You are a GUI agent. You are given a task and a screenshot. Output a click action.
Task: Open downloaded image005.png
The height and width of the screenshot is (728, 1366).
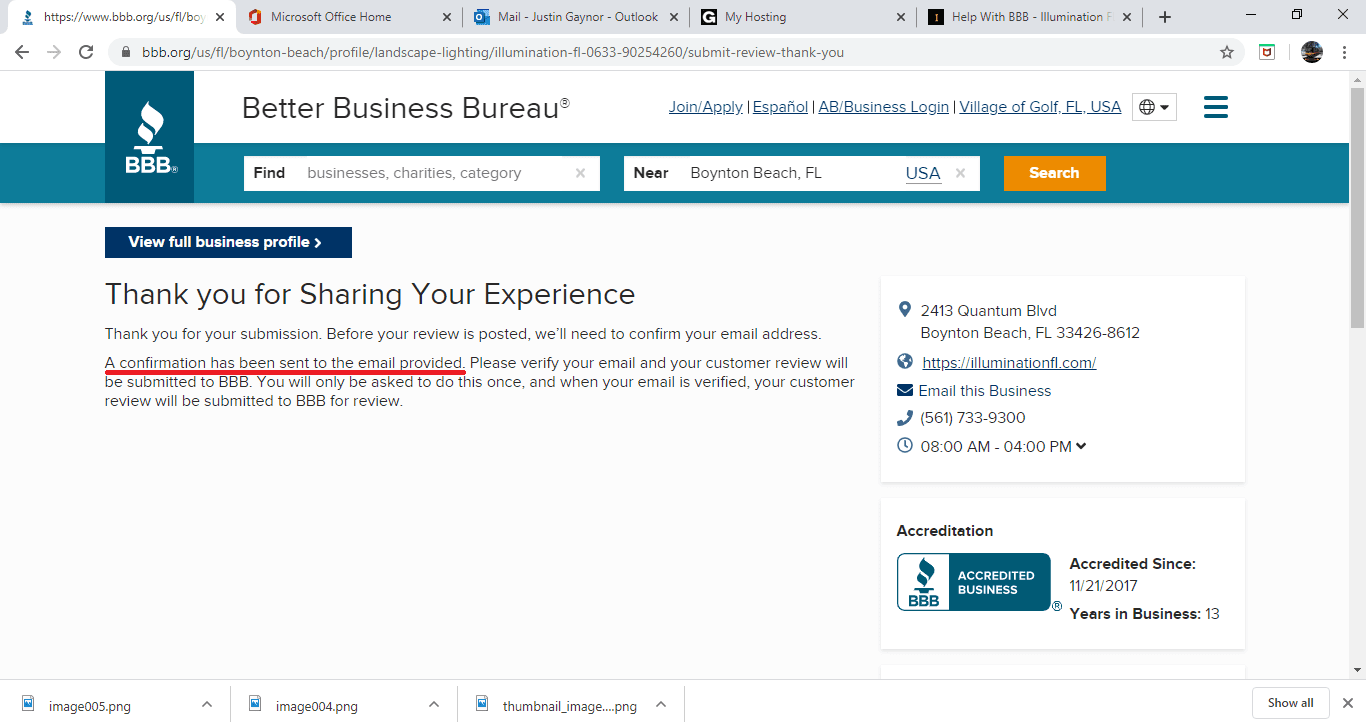(90, 706)
